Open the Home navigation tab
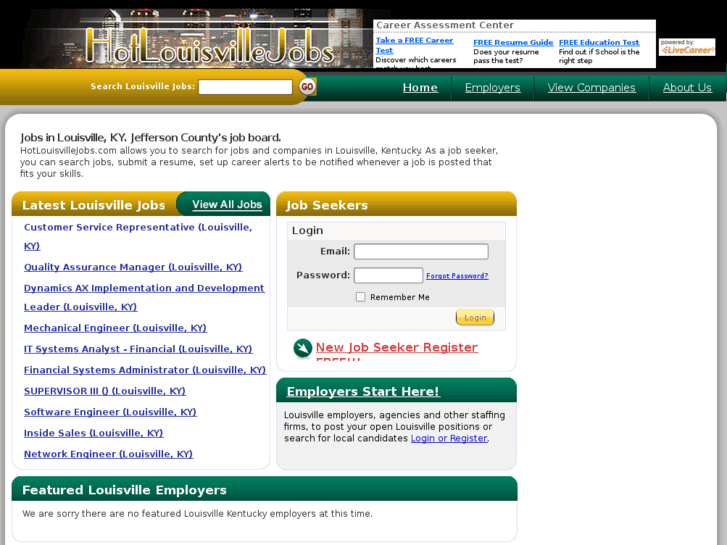Viewport: 727px width, 545px height. coord(420,88)
